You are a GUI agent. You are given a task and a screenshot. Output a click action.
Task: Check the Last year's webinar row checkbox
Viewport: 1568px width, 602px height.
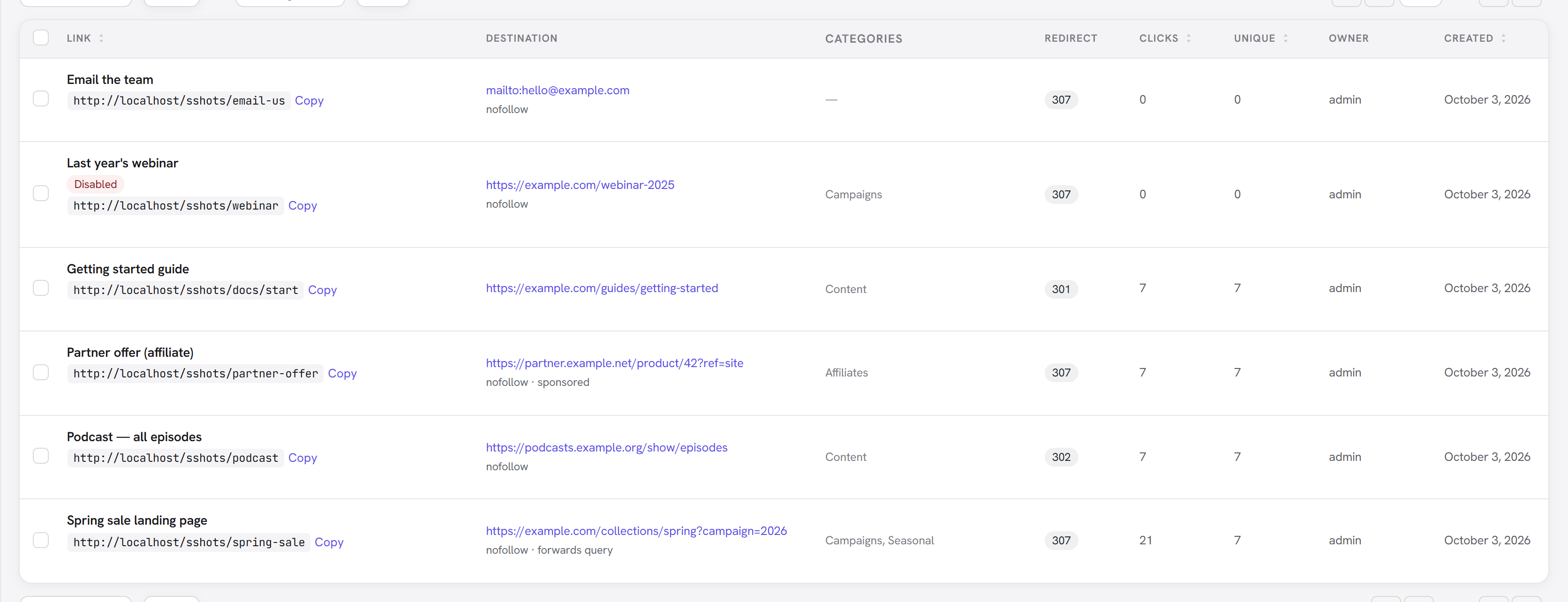41,194
